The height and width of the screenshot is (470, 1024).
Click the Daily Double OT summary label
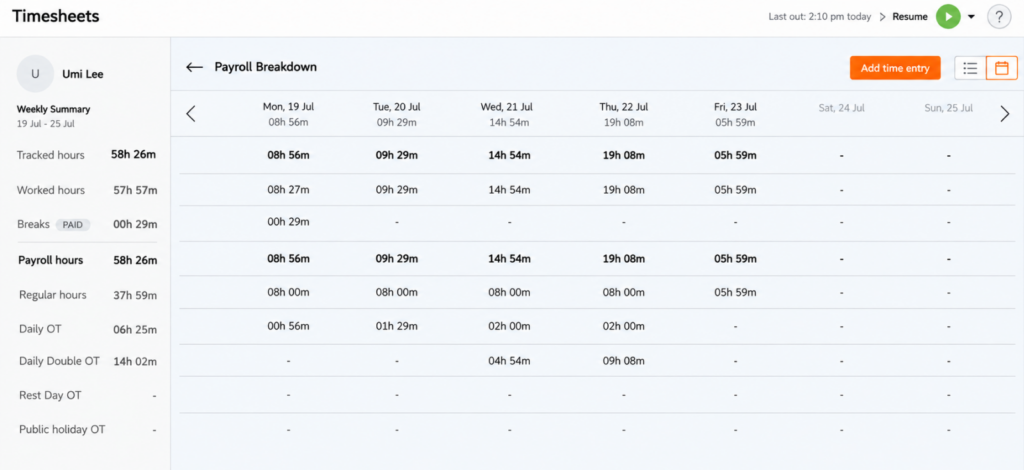click(x=59, y=361)
